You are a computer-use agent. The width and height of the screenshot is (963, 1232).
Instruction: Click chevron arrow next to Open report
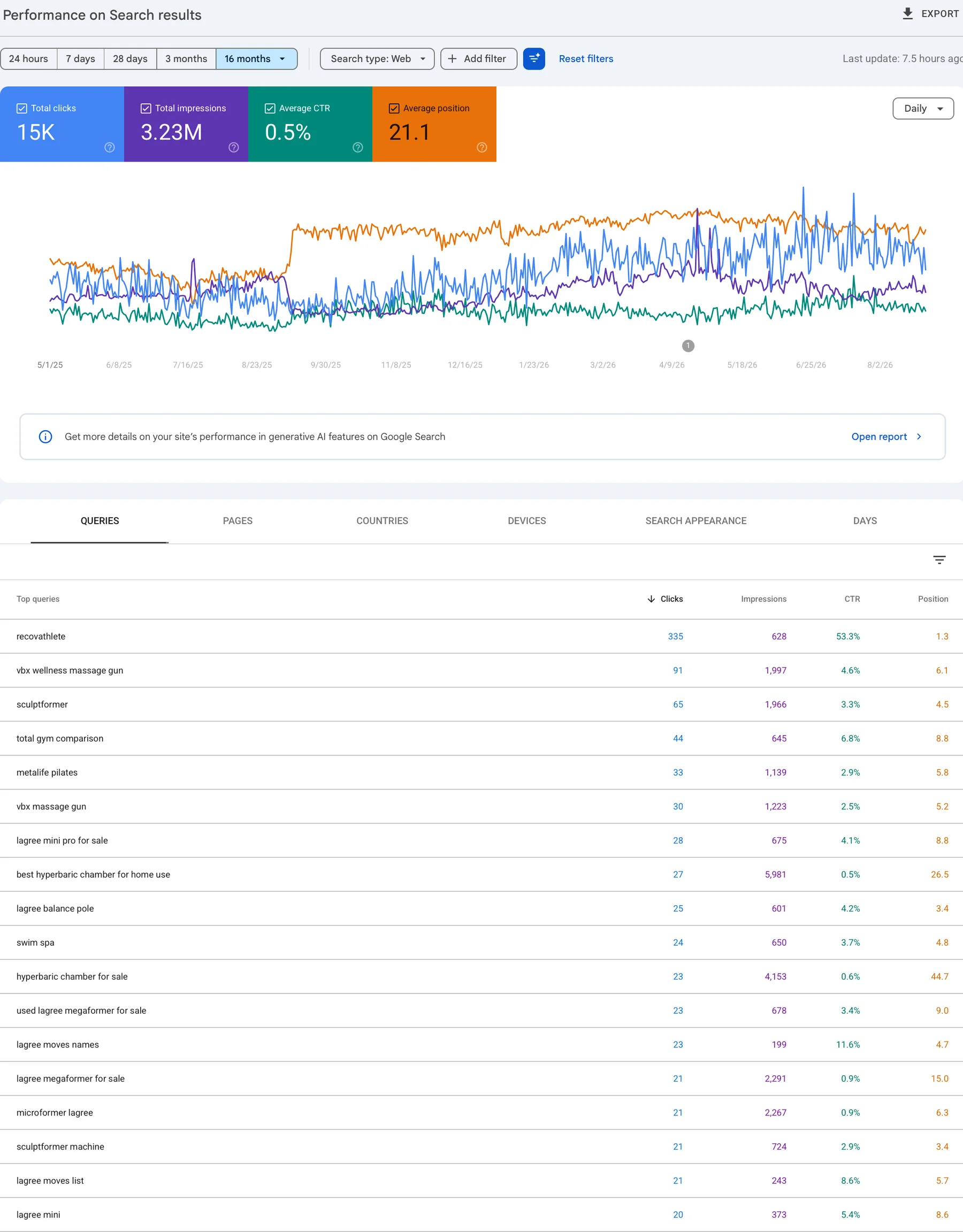tap(919, 437)
